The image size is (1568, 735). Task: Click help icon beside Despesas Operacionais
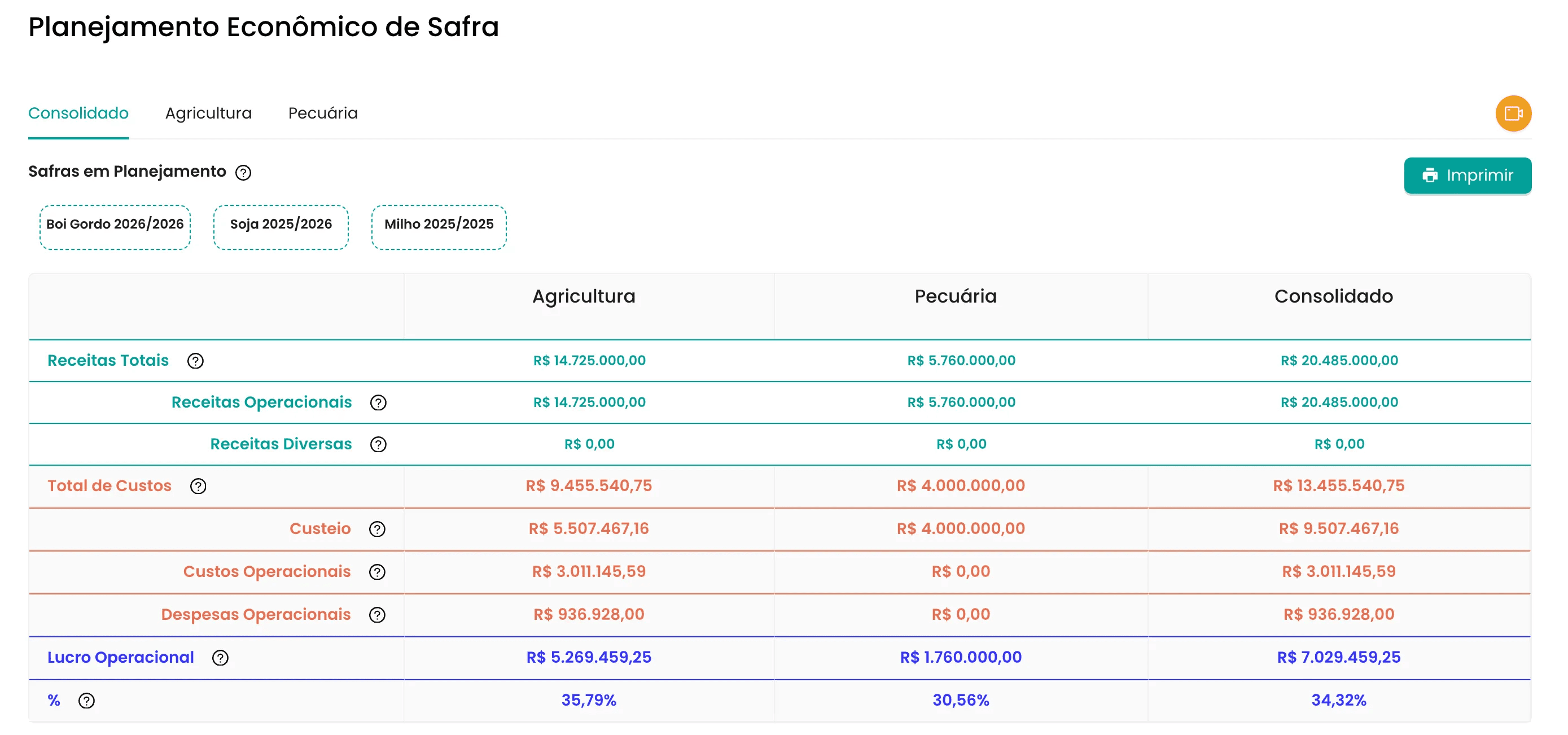click(x=377, y=615)
